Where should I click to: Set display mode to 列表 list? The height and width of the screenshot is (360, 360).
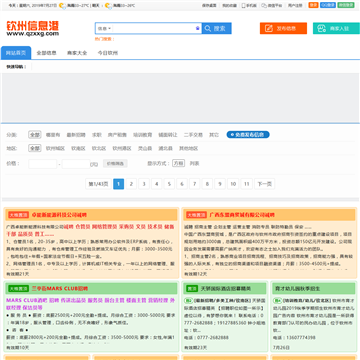195,164
